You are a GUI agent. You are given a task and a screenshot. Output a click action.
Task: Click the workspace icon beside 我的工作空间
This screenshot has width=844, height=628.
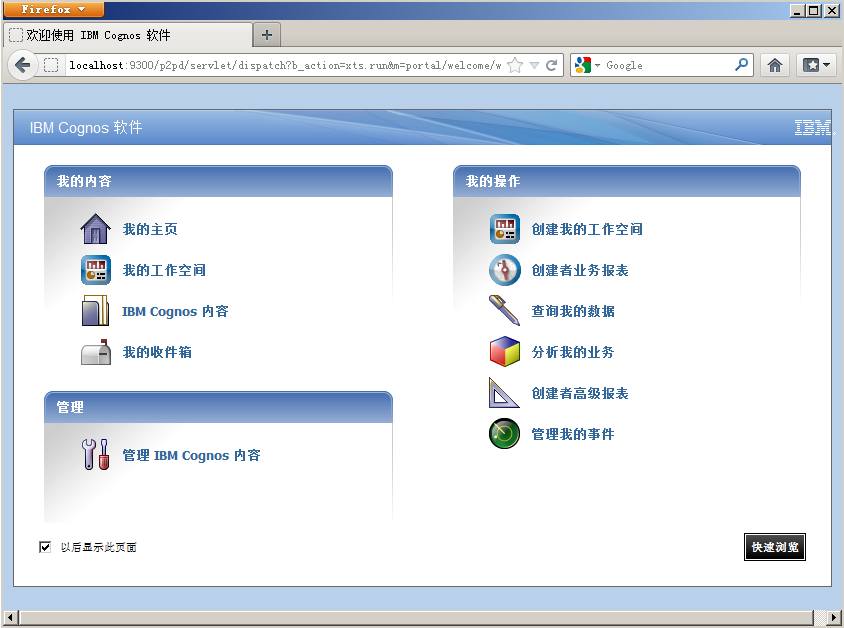(95, 270)
